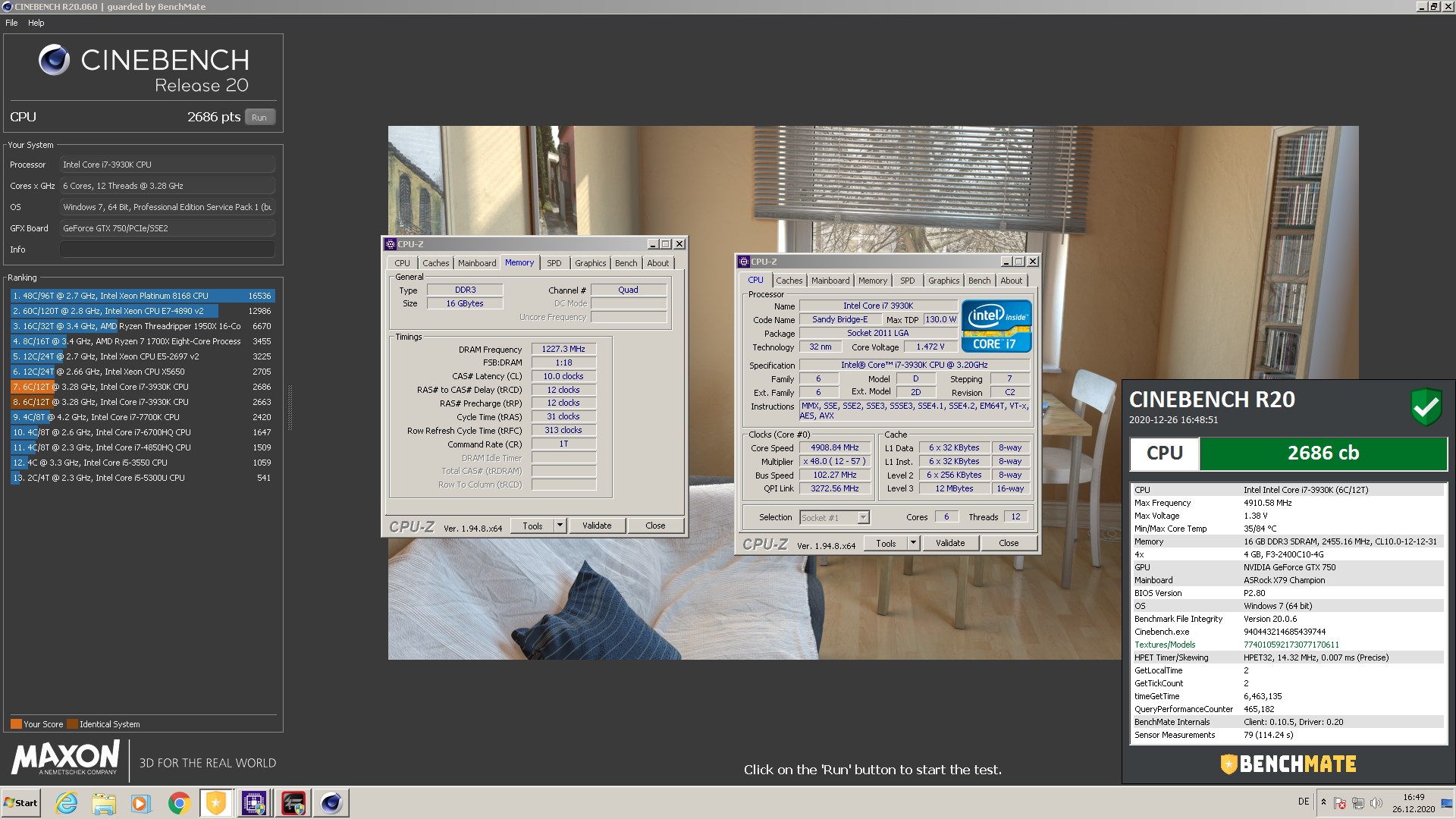Click Tools button in right CPU-Z window
Viewport: 1456px width, 819px height.
[x=886, y=543]
